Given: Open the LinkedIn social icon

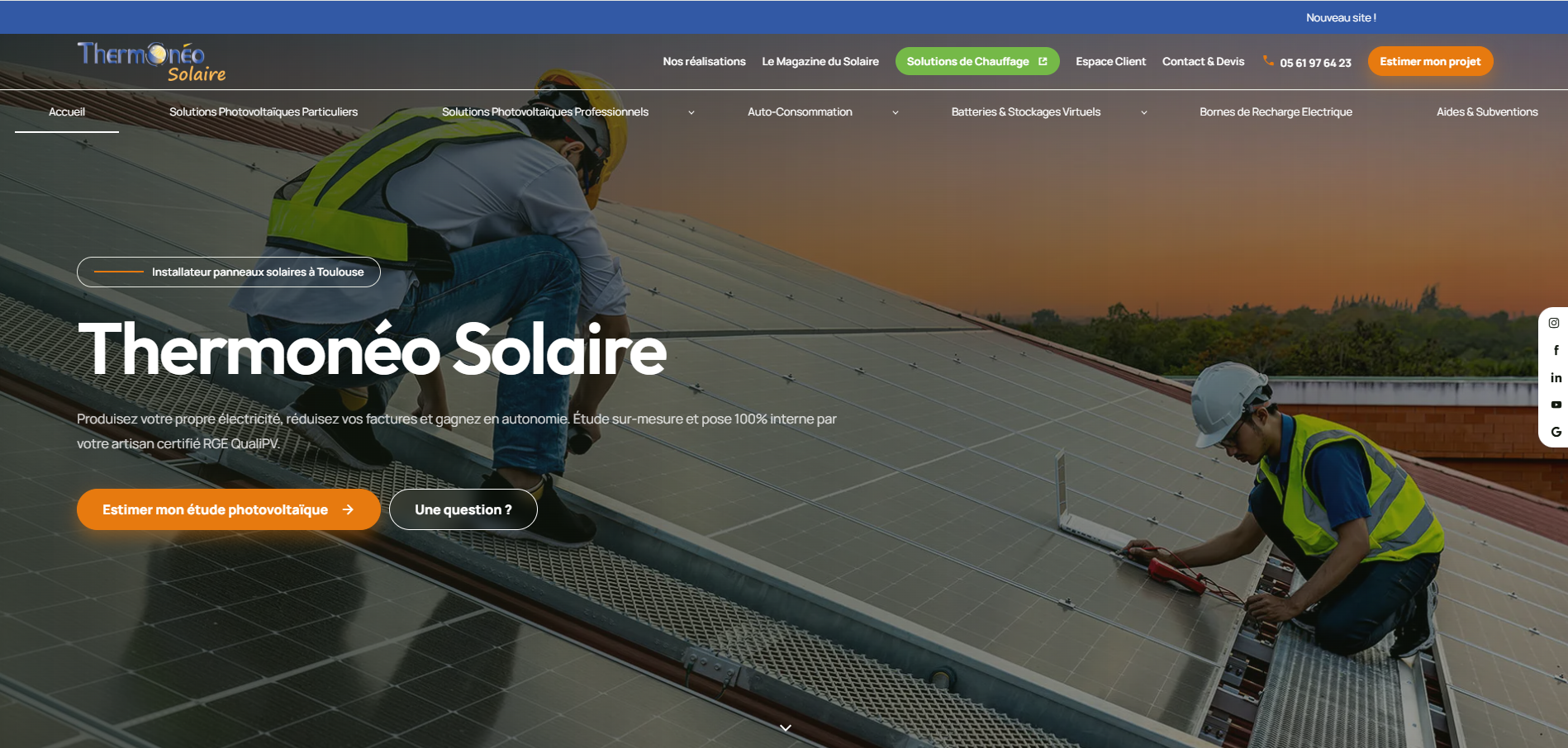Looking at the screenshot, I should tap(1556, 377).
